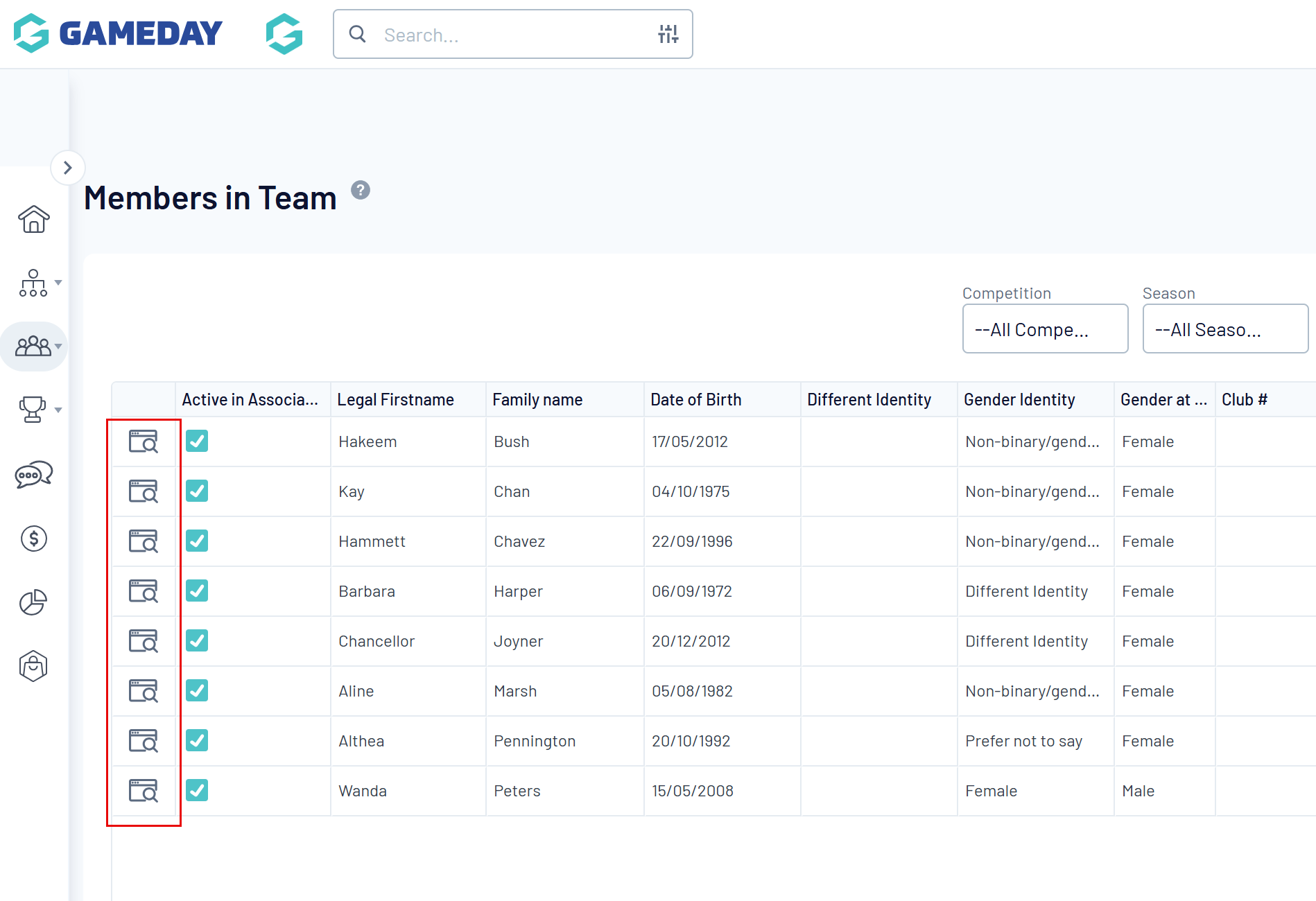
Task: Sort by Date of Birth column header
Action: click(695, 400)
